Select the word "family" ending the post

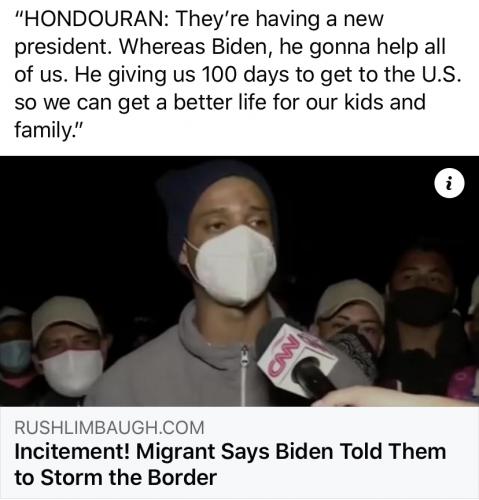pos(41,129)
